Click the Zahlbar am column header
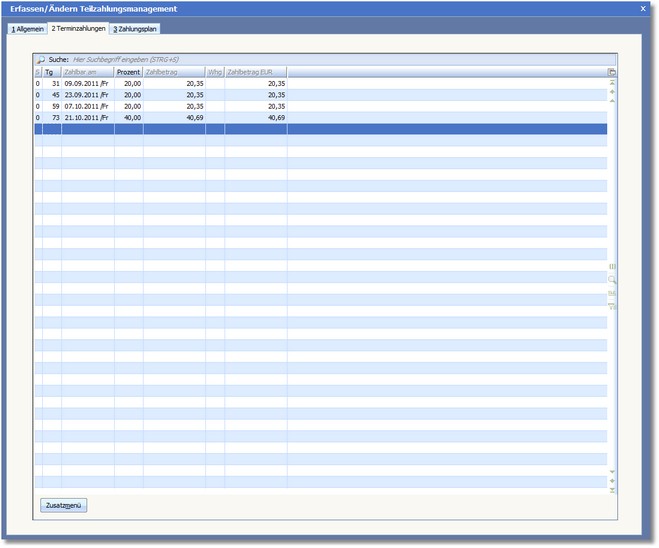Viewport: 659px width, 548px height. (87, 72)
